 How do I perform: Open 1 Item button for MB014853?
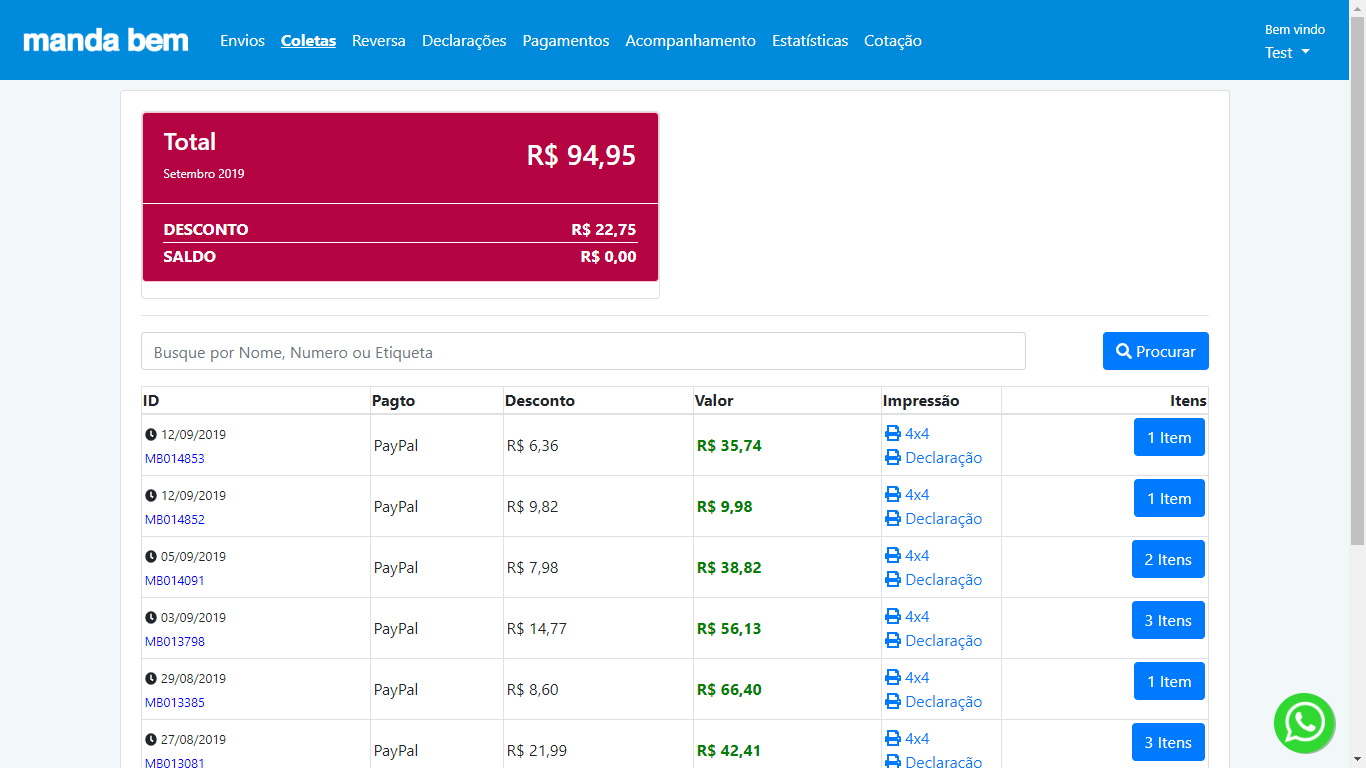pos(1169,437)
